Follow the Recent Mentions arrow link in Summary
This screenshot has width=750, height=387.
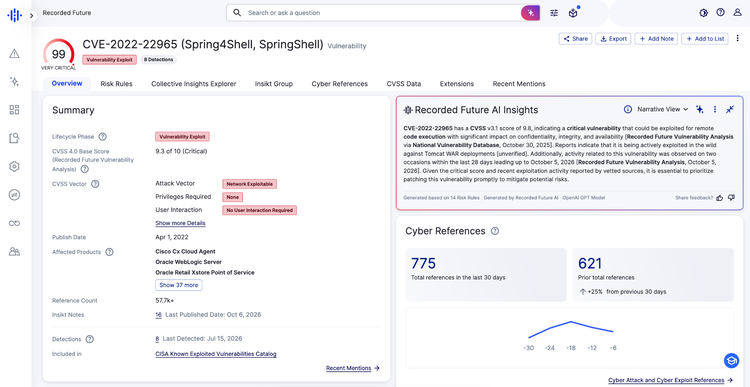pos(353,368)
